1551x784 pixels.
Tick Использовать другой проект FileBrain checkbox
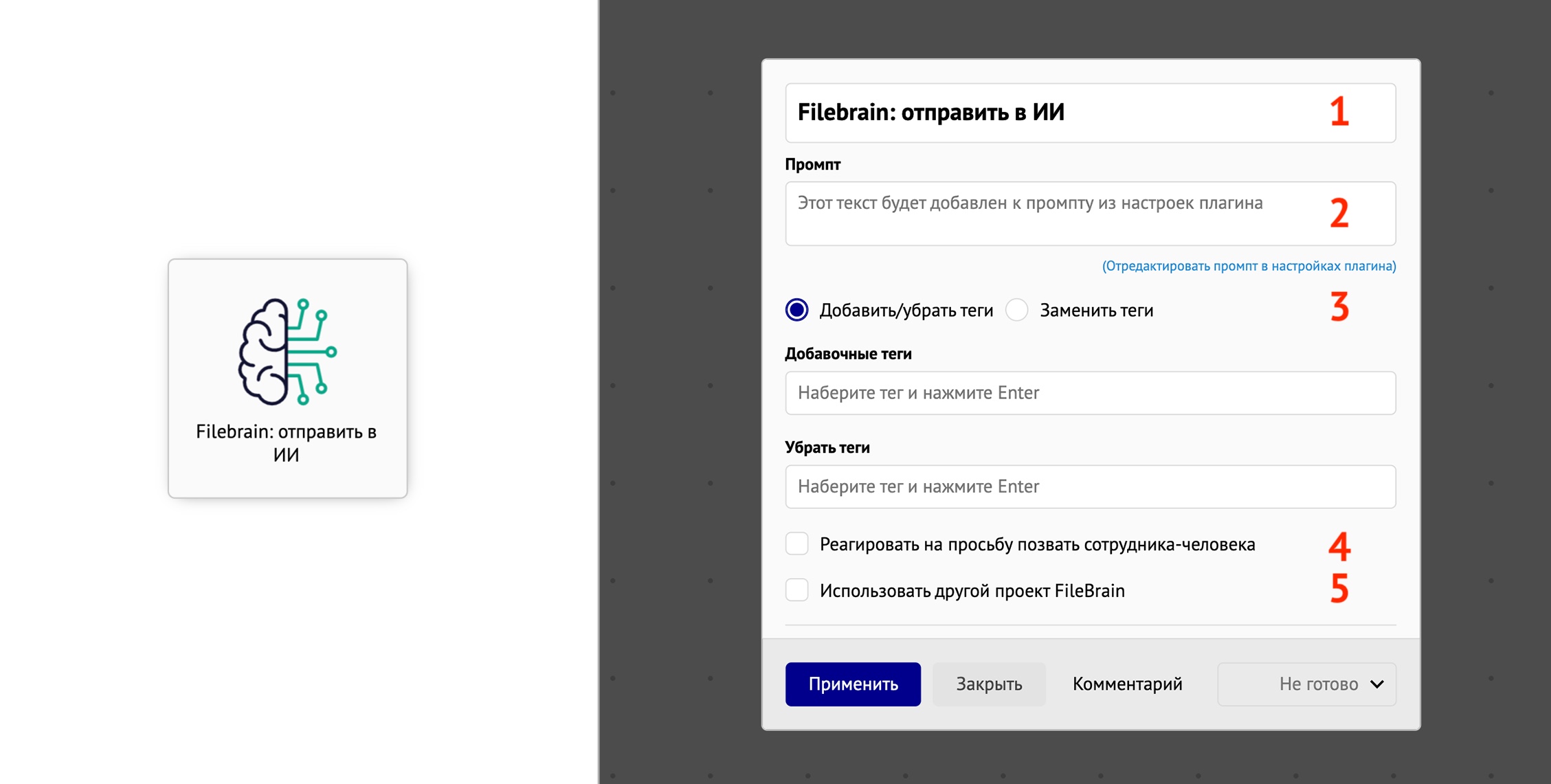[x=796, y=590]
